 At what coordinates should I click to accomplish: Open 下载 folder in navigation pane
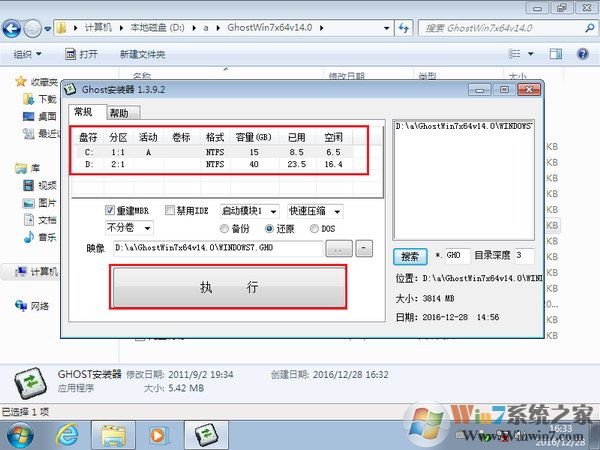[x=40, y=99]
